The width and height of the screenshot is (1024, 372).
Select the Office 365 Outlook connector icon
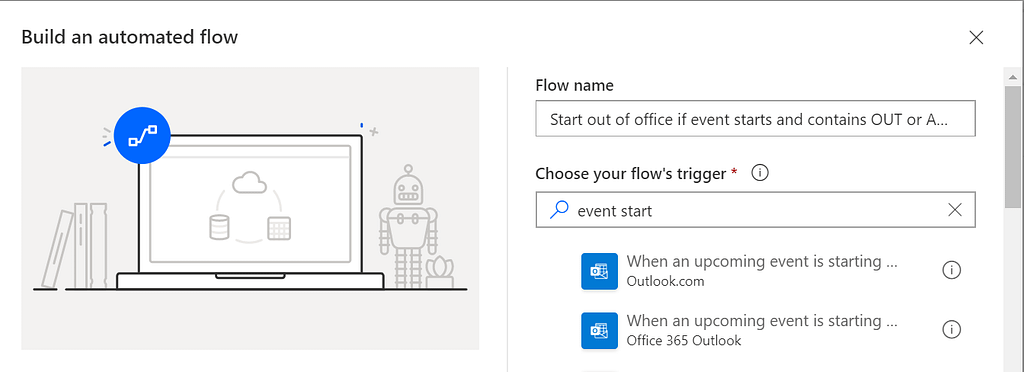tap(600, 330)
